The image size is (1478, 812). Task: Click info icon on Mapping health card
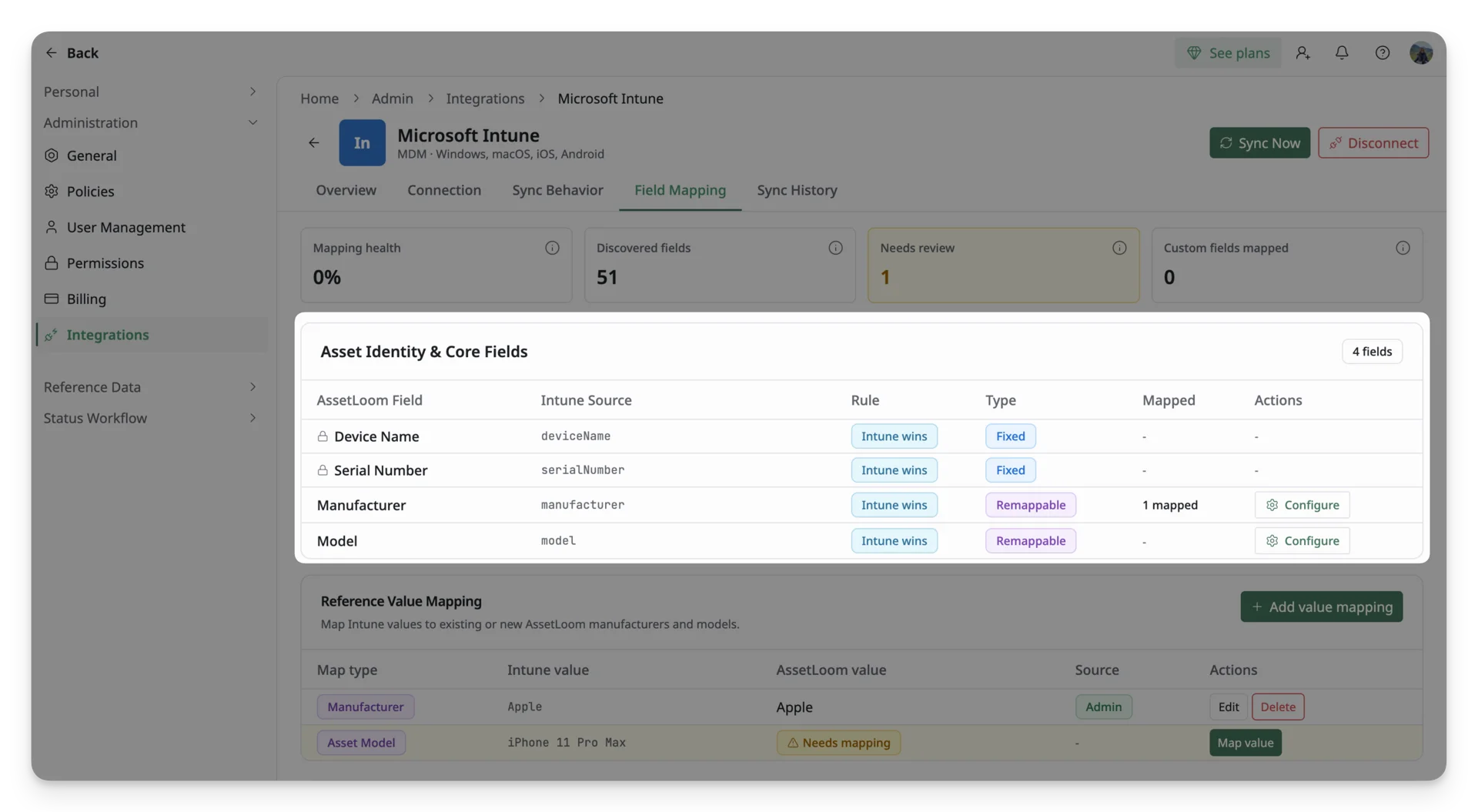click(x=552, y=249)
